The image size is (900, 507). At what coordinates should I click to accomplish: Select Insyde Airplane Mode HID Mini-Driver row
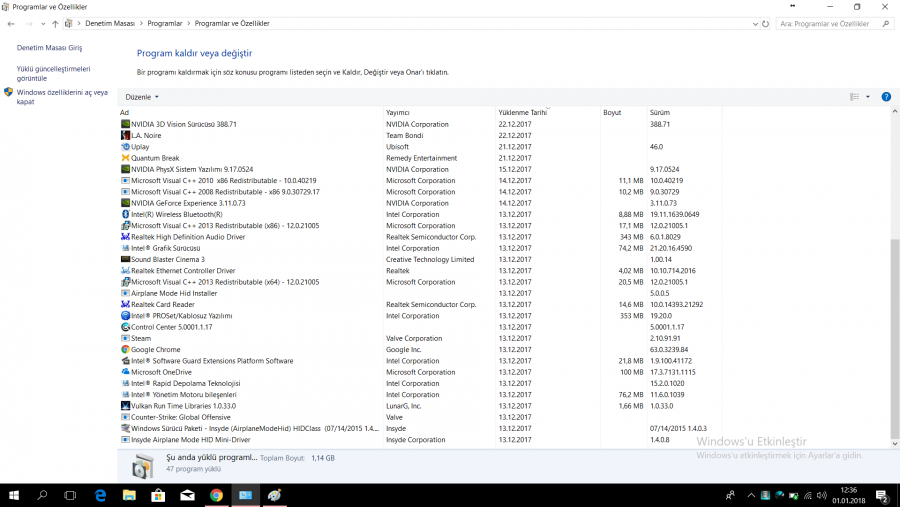(x=420, y=440)
